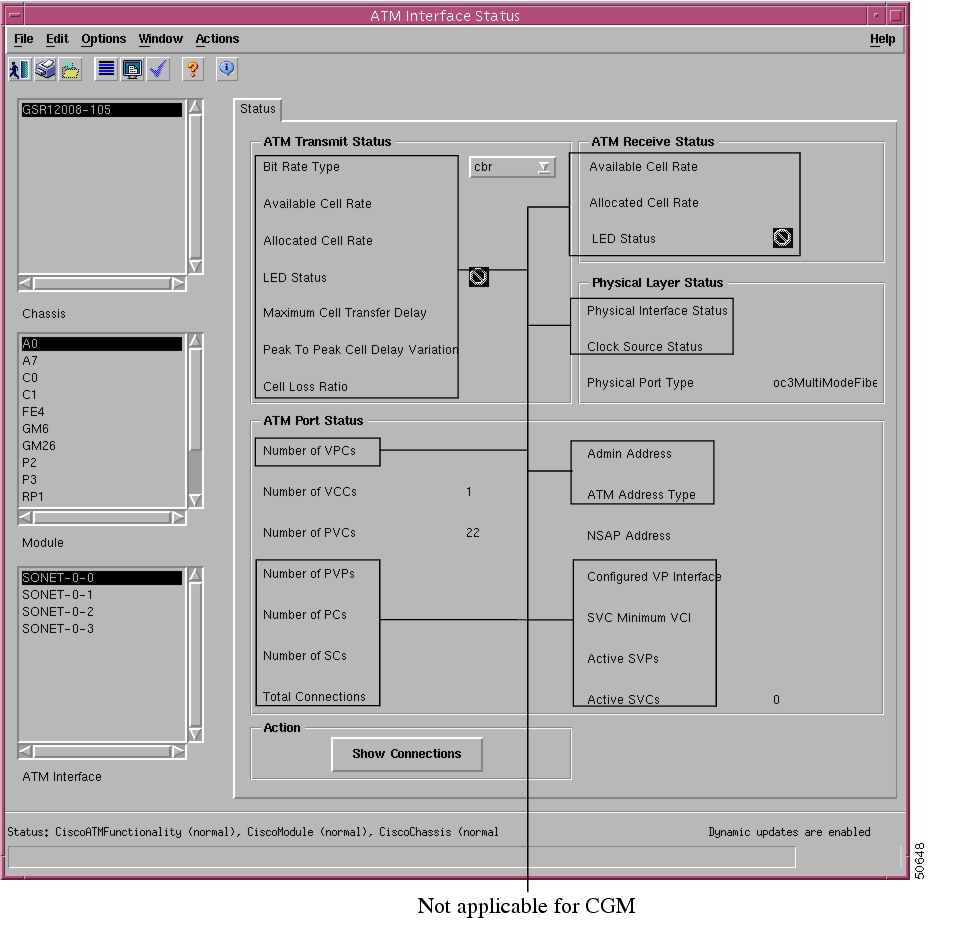Open the Options menu
Screen dimensions: 960x935
tap(103, 39)
